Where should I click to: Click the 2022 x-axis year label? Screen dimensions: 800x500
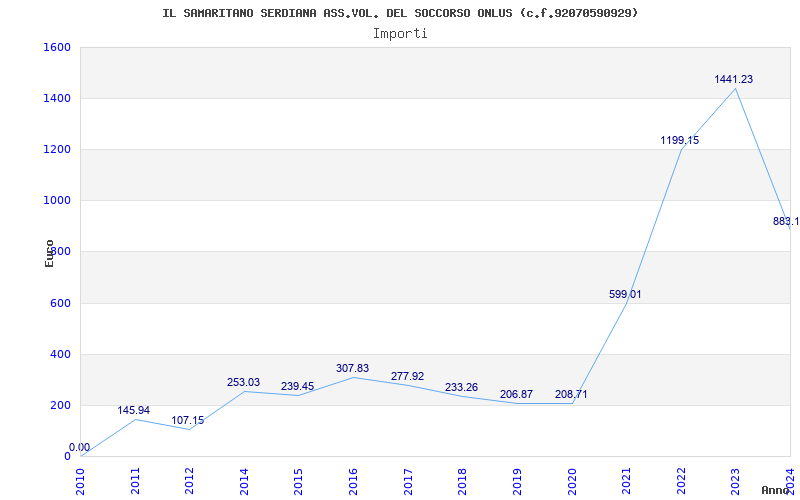[681, 481]
